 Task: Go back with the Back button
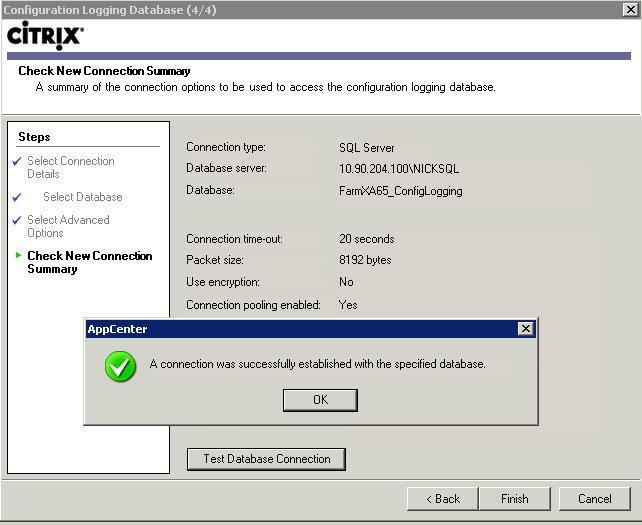click(x=442, y=499)
